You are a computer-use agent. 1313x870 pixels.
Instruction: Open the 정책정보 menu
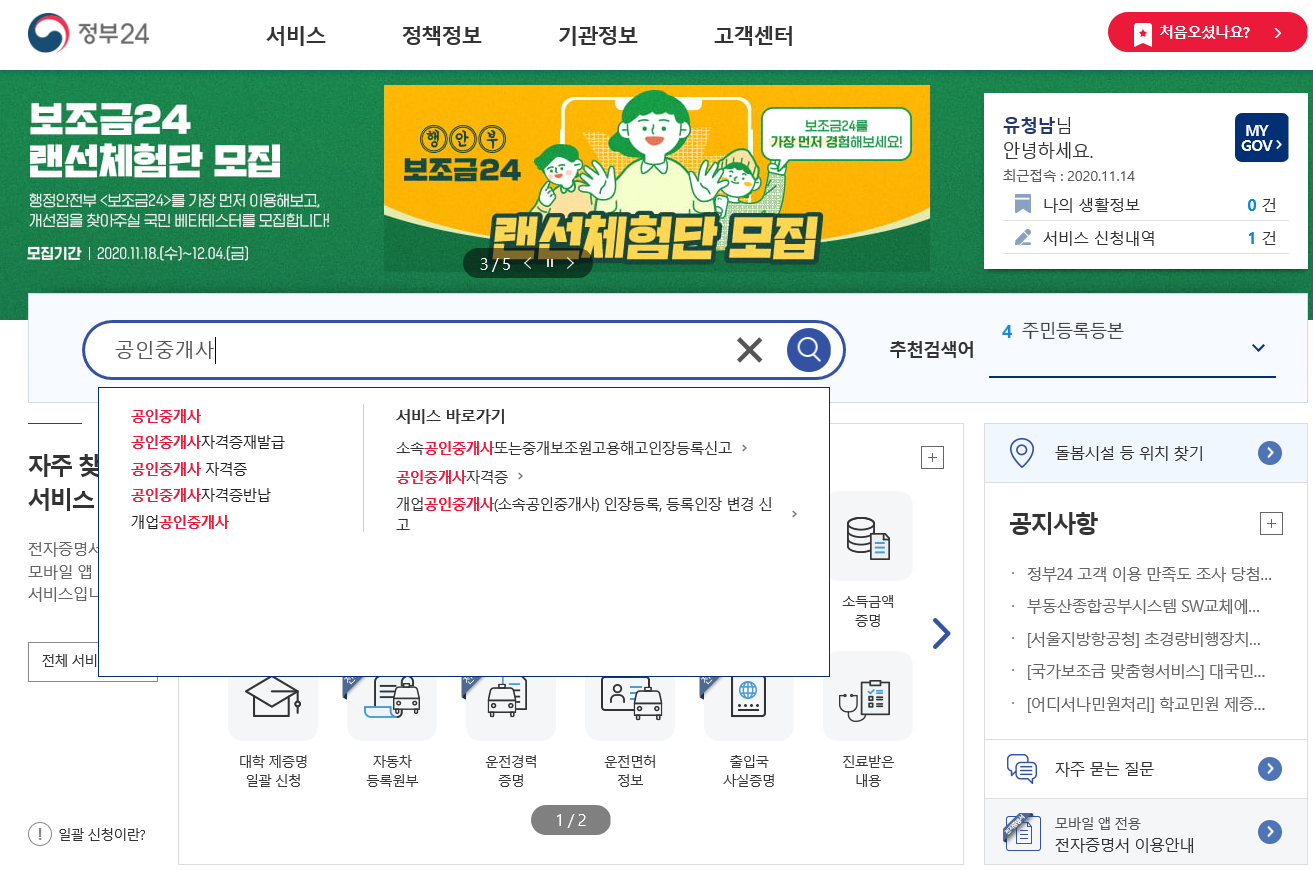[441, 36]
